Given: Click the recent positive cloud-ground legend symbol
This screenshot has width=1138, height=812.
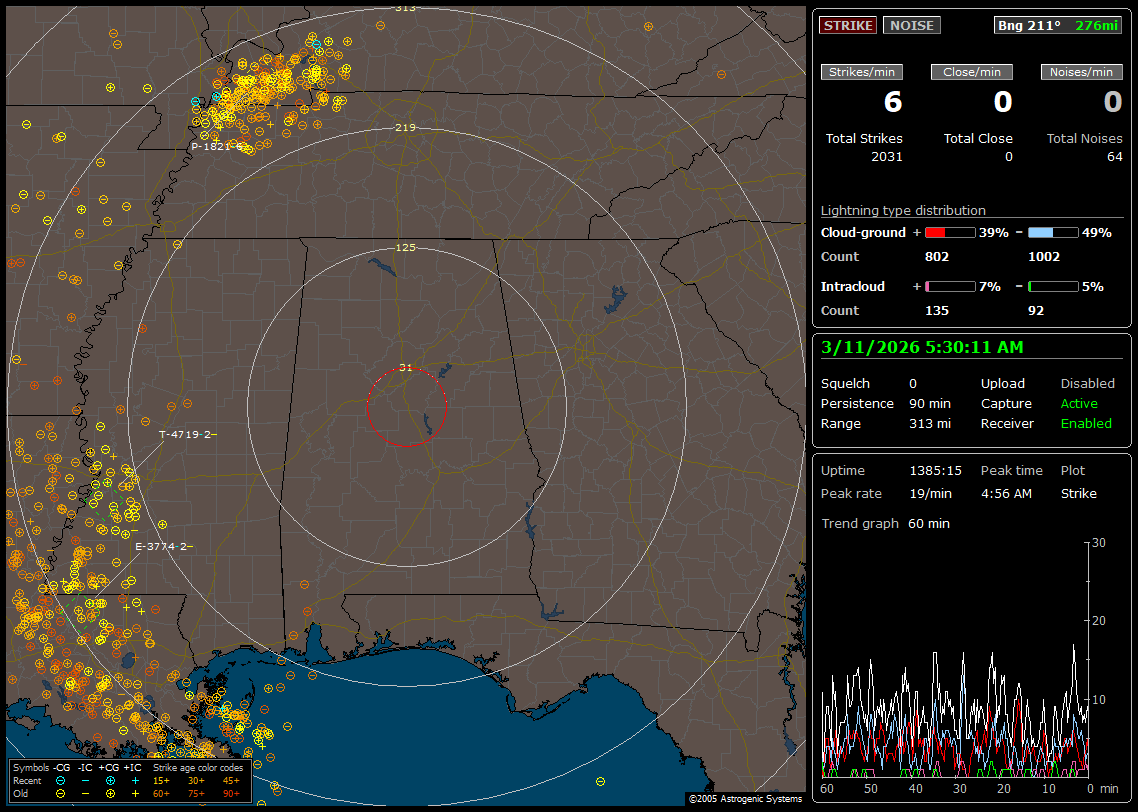Looking at the screenshot, I should pyautogui.click(x=110, y=780).
